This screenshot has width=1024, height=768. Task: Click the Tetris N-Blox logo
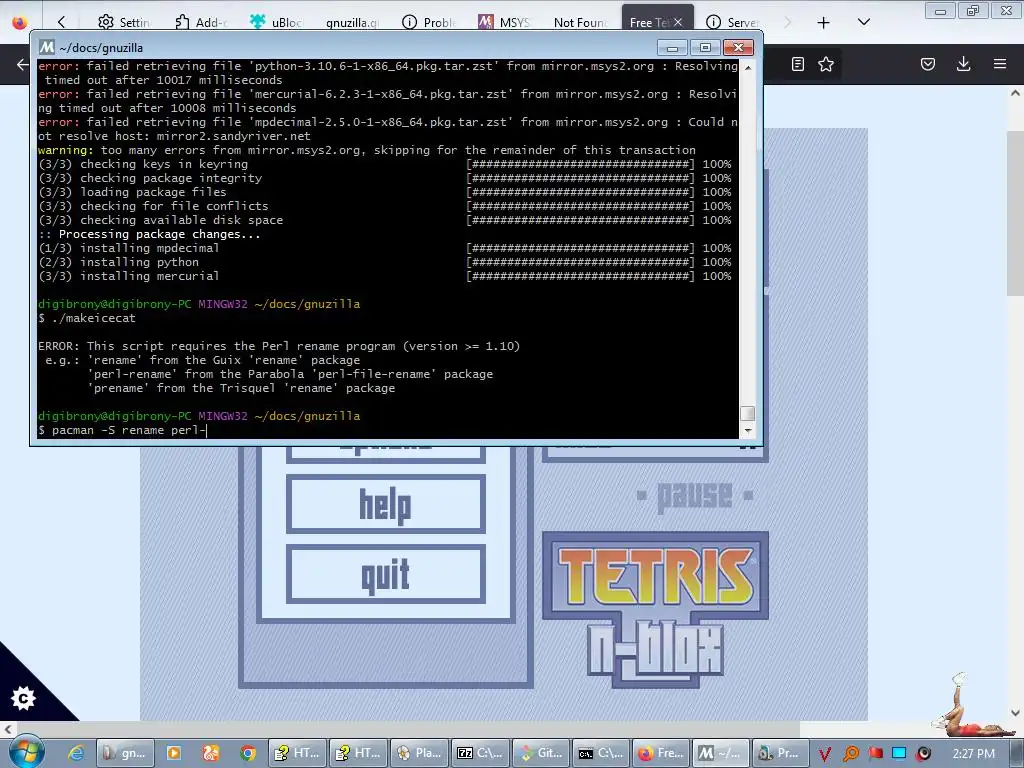coord(656,609)
